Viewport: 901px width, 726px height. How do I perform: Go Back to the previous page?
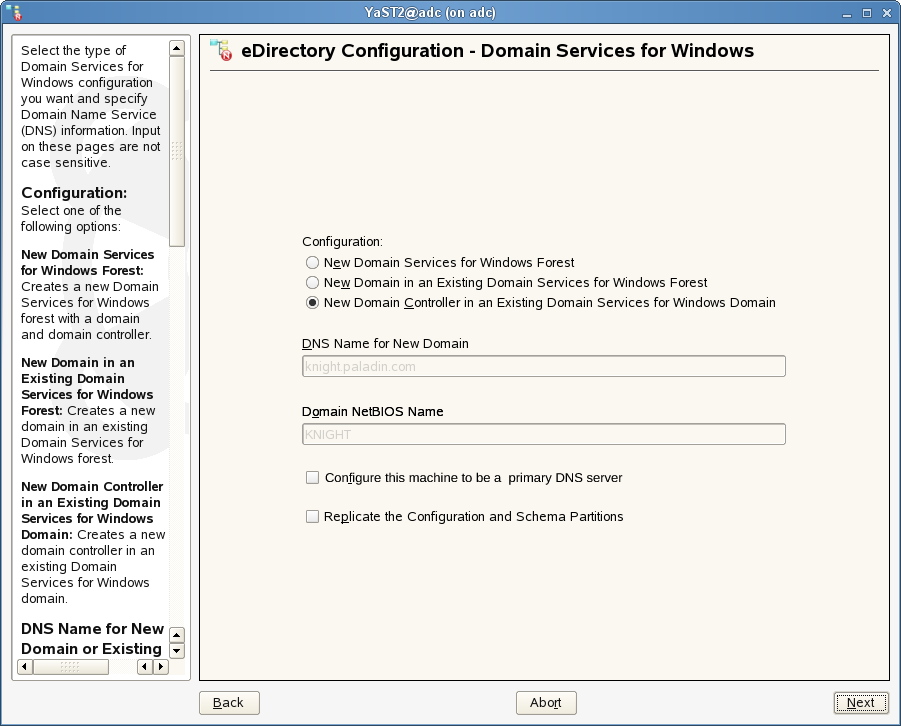click(x=229, y=703)
